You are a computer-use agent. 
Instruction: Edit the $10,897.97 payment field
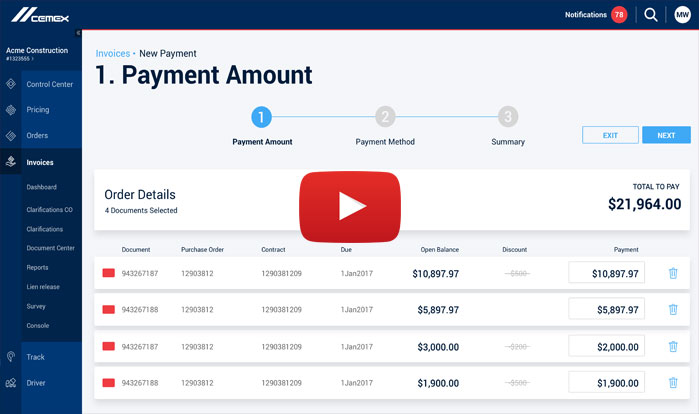click(606, 273)
